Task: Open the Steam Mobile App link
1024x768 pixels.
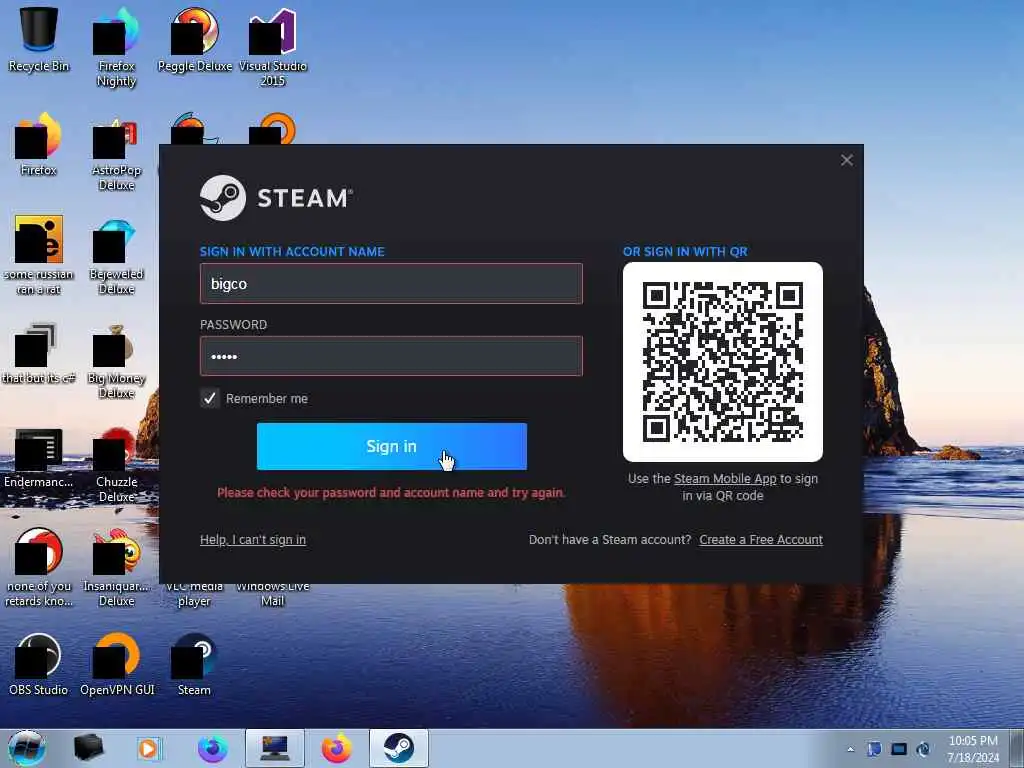Action: tap(725, 479)
